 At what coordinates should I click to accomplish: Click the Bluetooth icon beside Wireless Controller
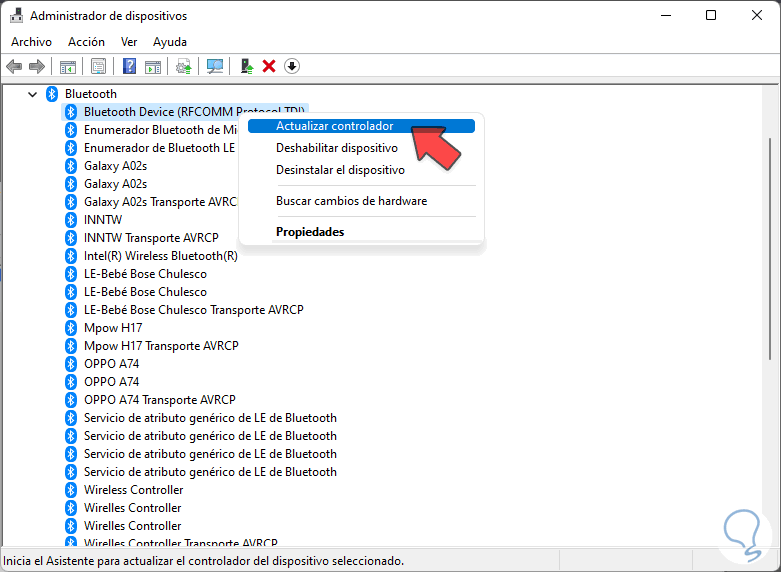tap(71, 490)
